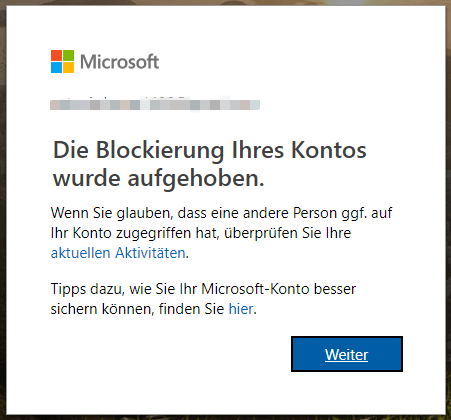451x420 pixels.
Task: Click the word Blockierung in the heading
Action: (x=160, y=151)
